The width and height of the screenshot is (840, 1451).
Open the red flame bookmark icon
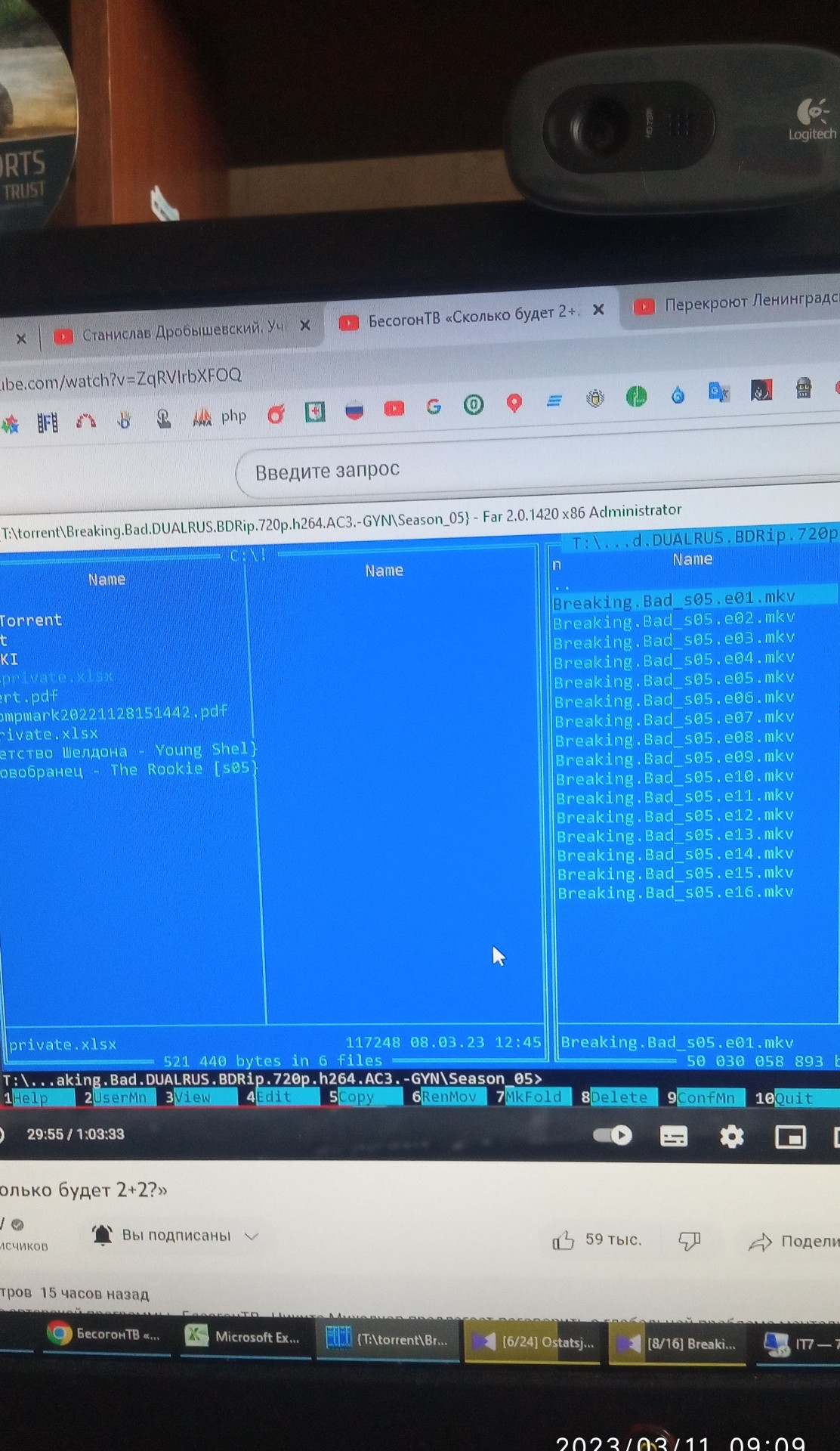click(x=276, y=414)
